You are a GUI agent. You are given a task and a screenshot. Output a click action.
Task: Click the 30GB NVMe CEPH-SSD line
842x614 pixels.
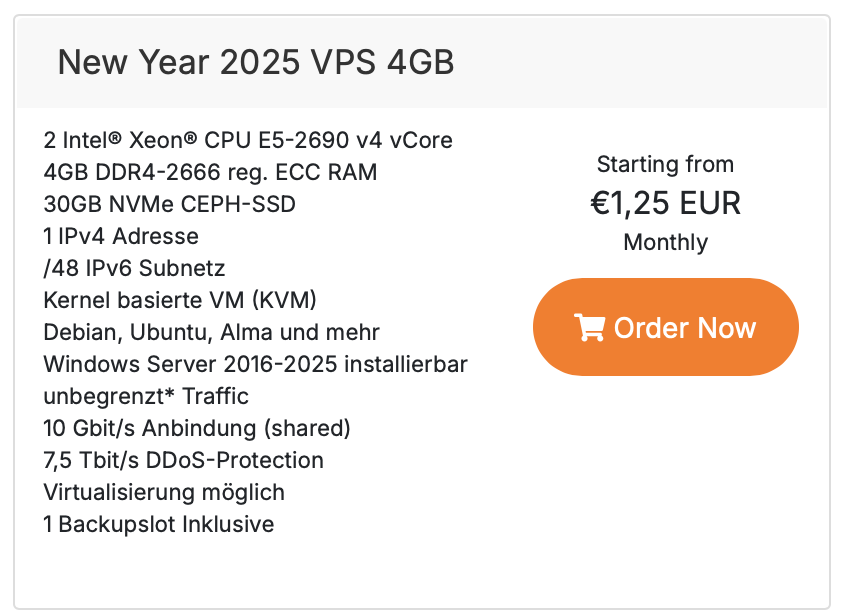(x=170, y=204)
